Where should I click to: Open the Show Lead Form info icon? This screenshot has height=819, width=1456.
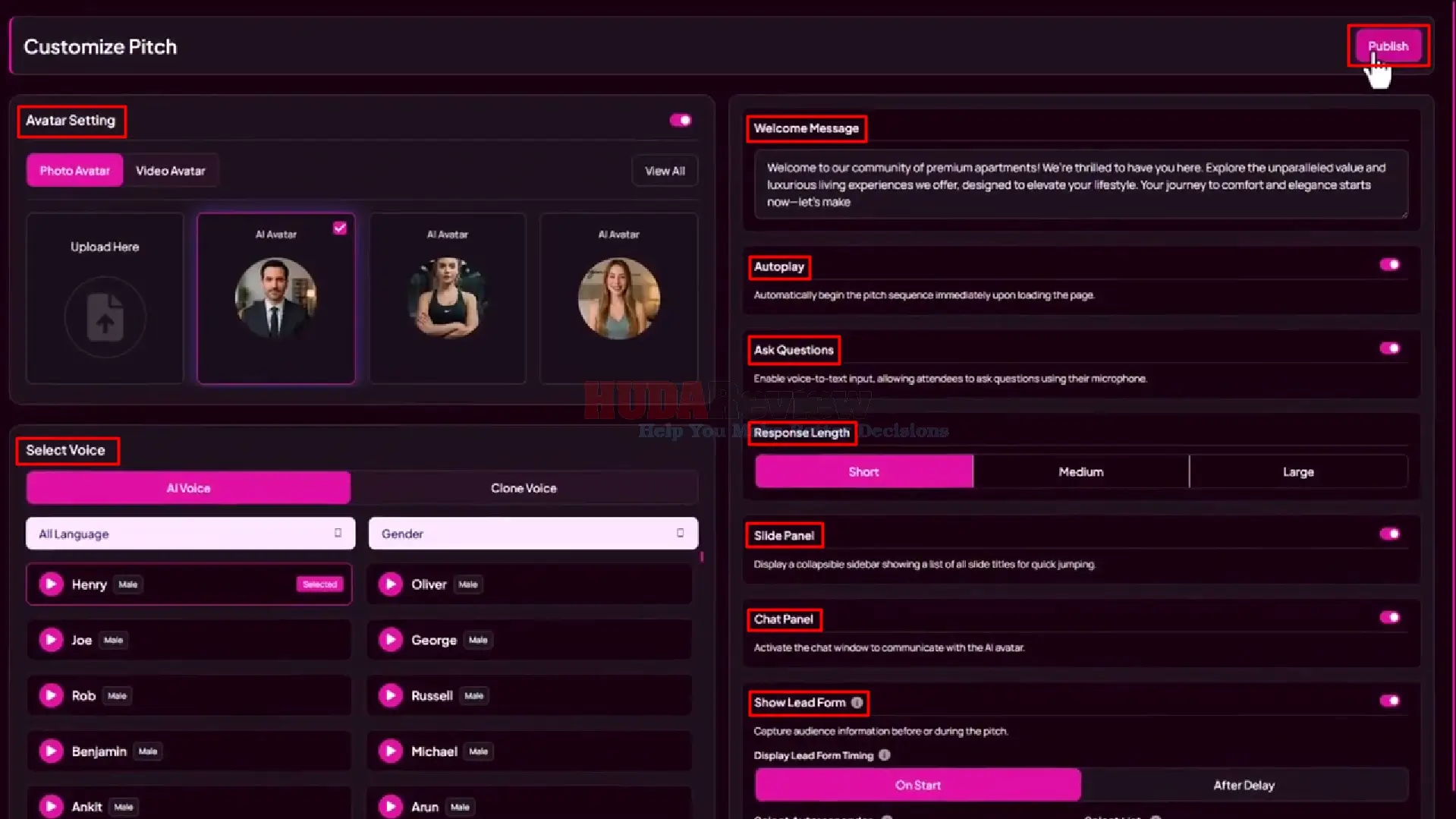pyautogui.click(x=857, y=702)
